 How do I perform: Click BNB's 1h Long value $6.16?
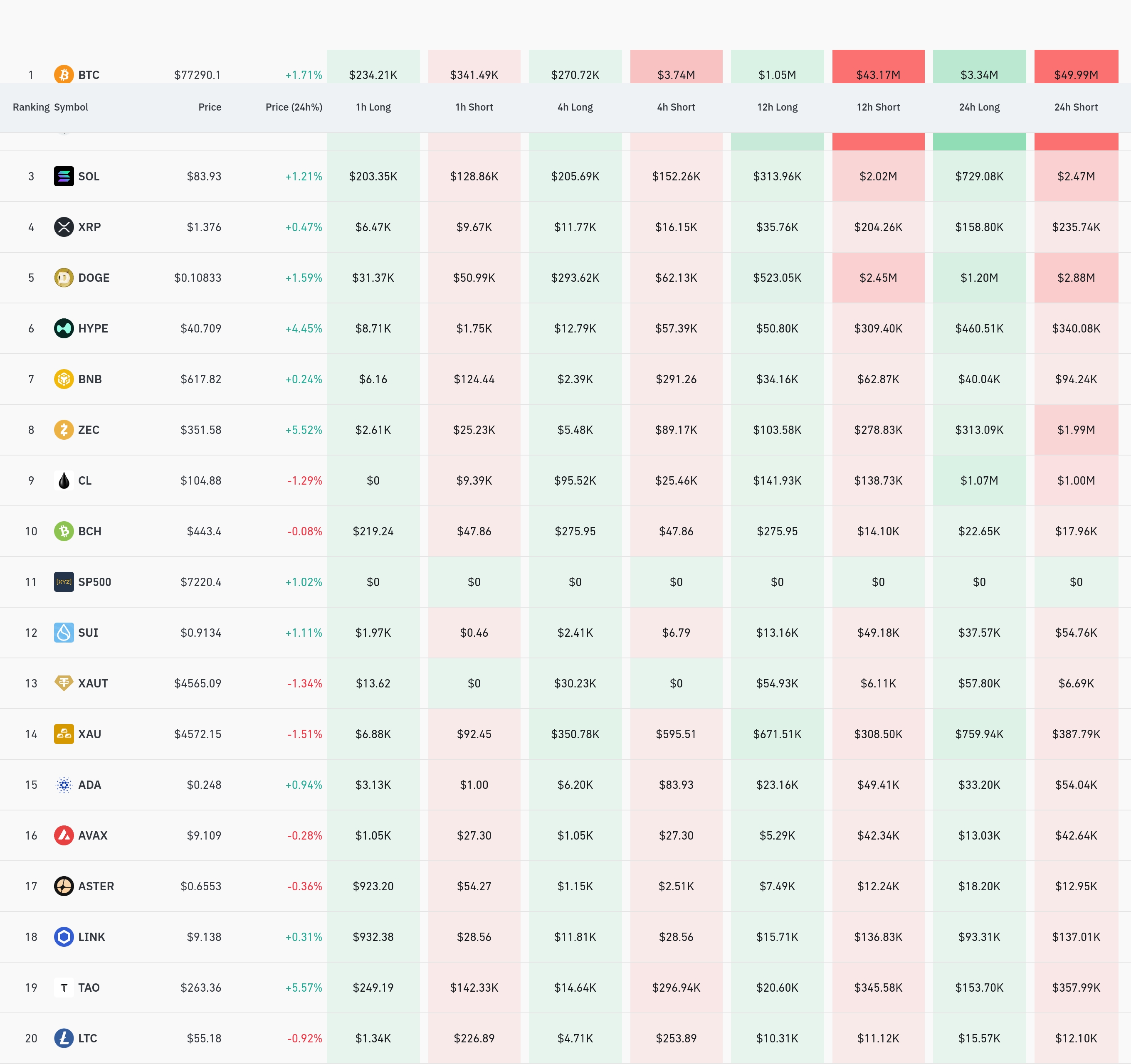click(373, 379)
